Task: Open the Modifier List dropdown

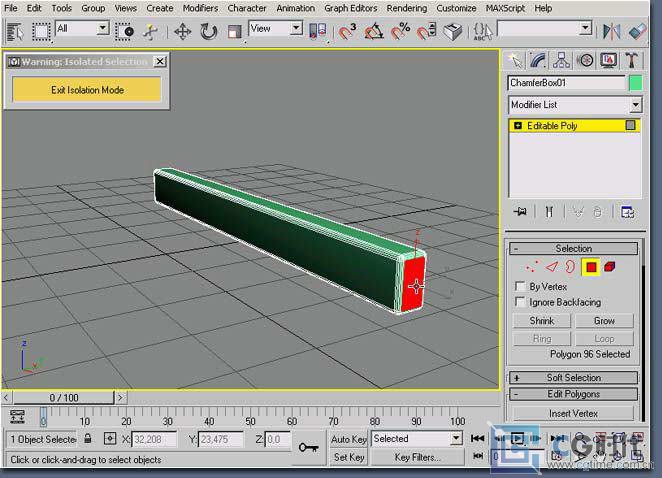Action: (635, 104)
